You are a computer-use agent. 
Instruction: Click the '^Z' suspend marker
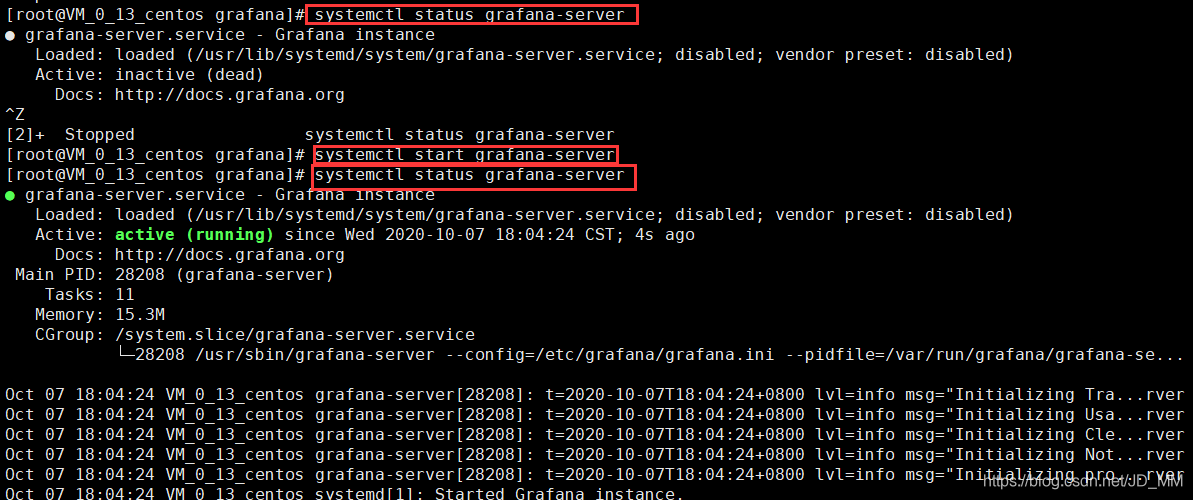pos(15,115)
